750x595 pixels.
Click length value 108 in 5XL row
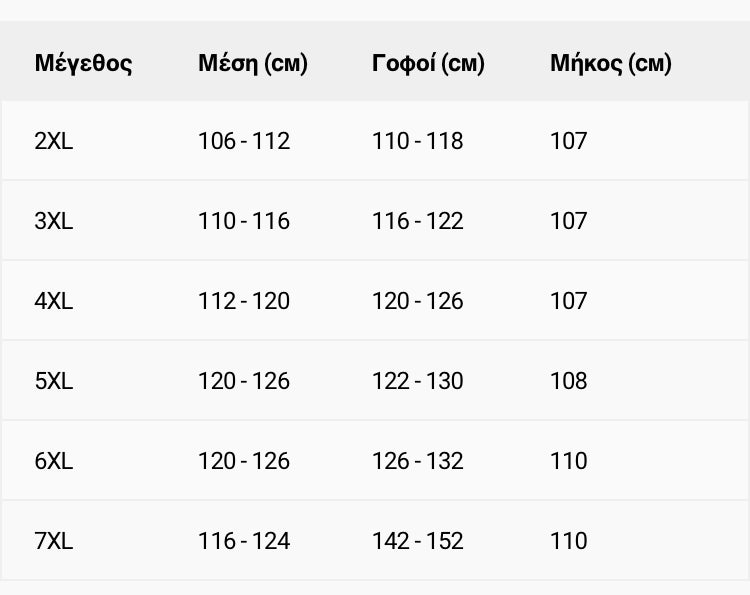pyautogui.click(x=569, y=381)
